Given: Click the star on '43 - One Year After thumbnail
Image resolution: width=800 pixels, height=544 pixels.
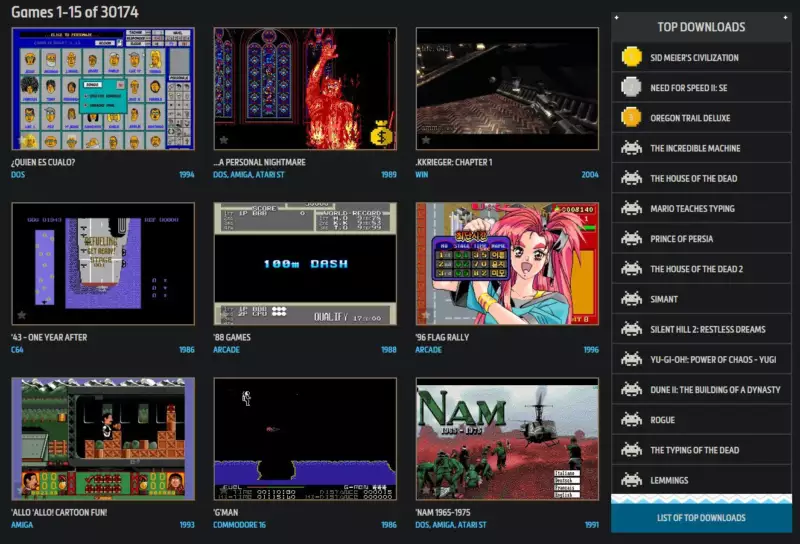Looking at the screenshot, I should point(22,315).
